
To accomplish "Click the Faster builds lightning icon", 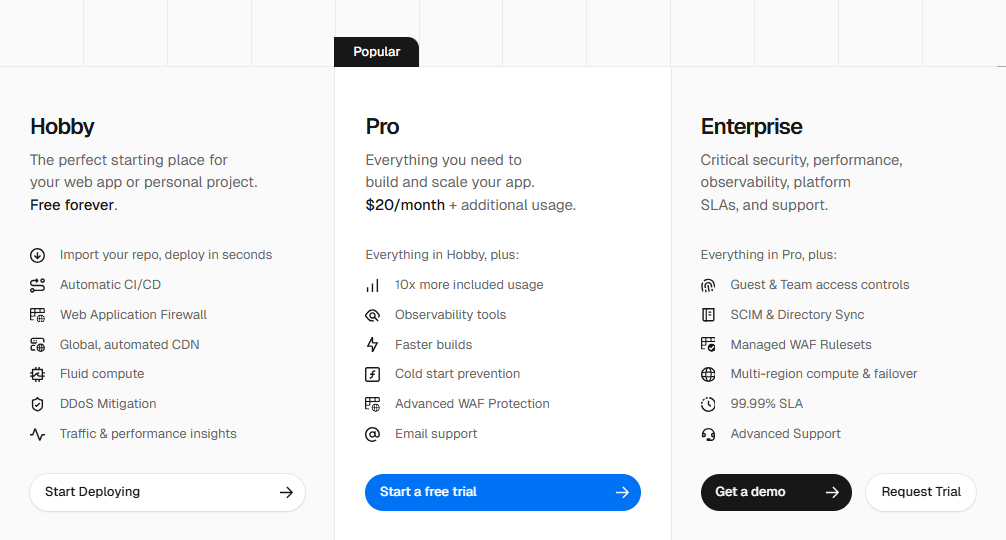I will pyautogui.click(x=373, y=345).
